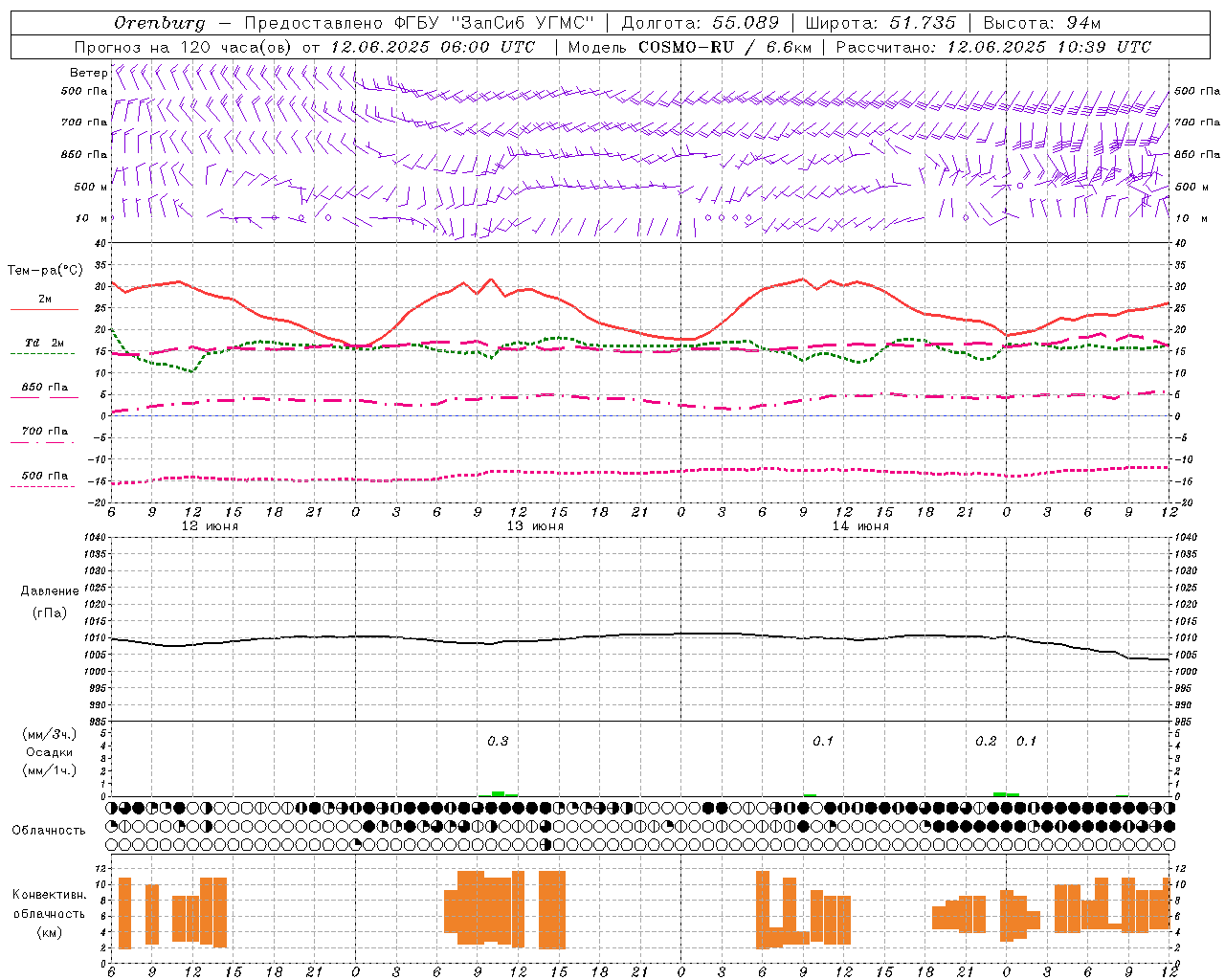Screen dimensions: 1225x980
Task: Click the Облачность panel label
Action: [x=49, y=831]
